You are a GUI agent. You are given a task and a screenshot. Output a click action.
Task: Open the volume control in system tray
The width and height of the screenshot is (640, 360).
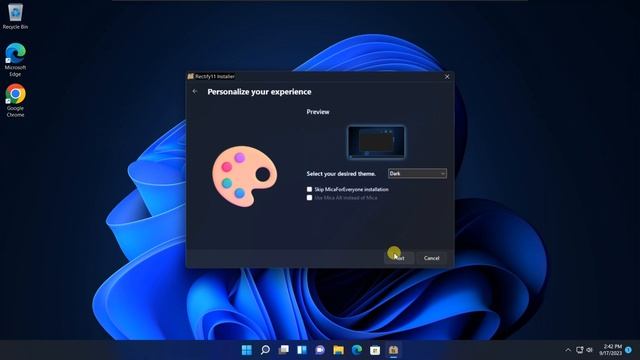tap(589, 350)
